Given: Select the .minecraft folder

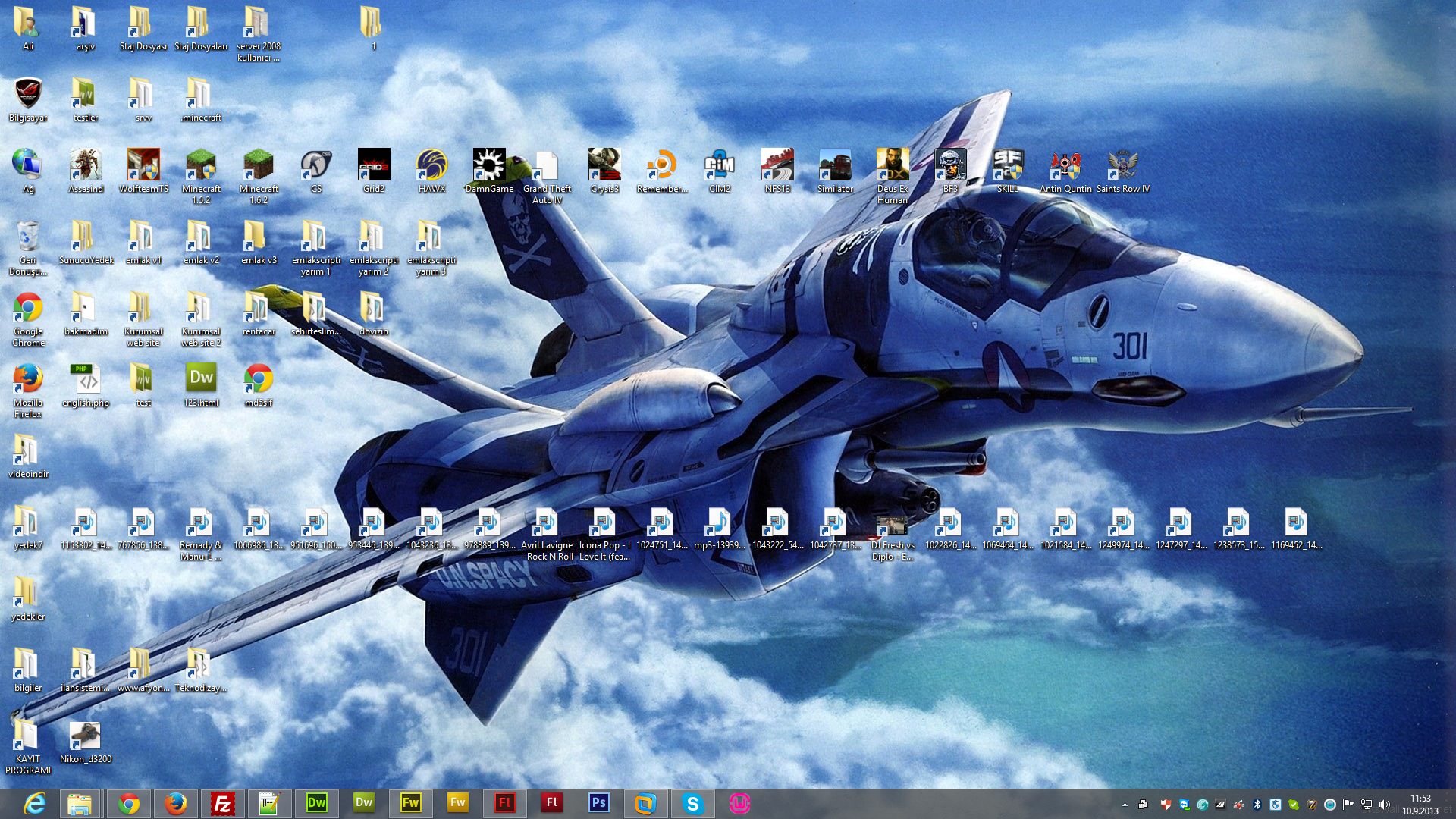Looking at the screenshot, I should (x=201, y=100).
